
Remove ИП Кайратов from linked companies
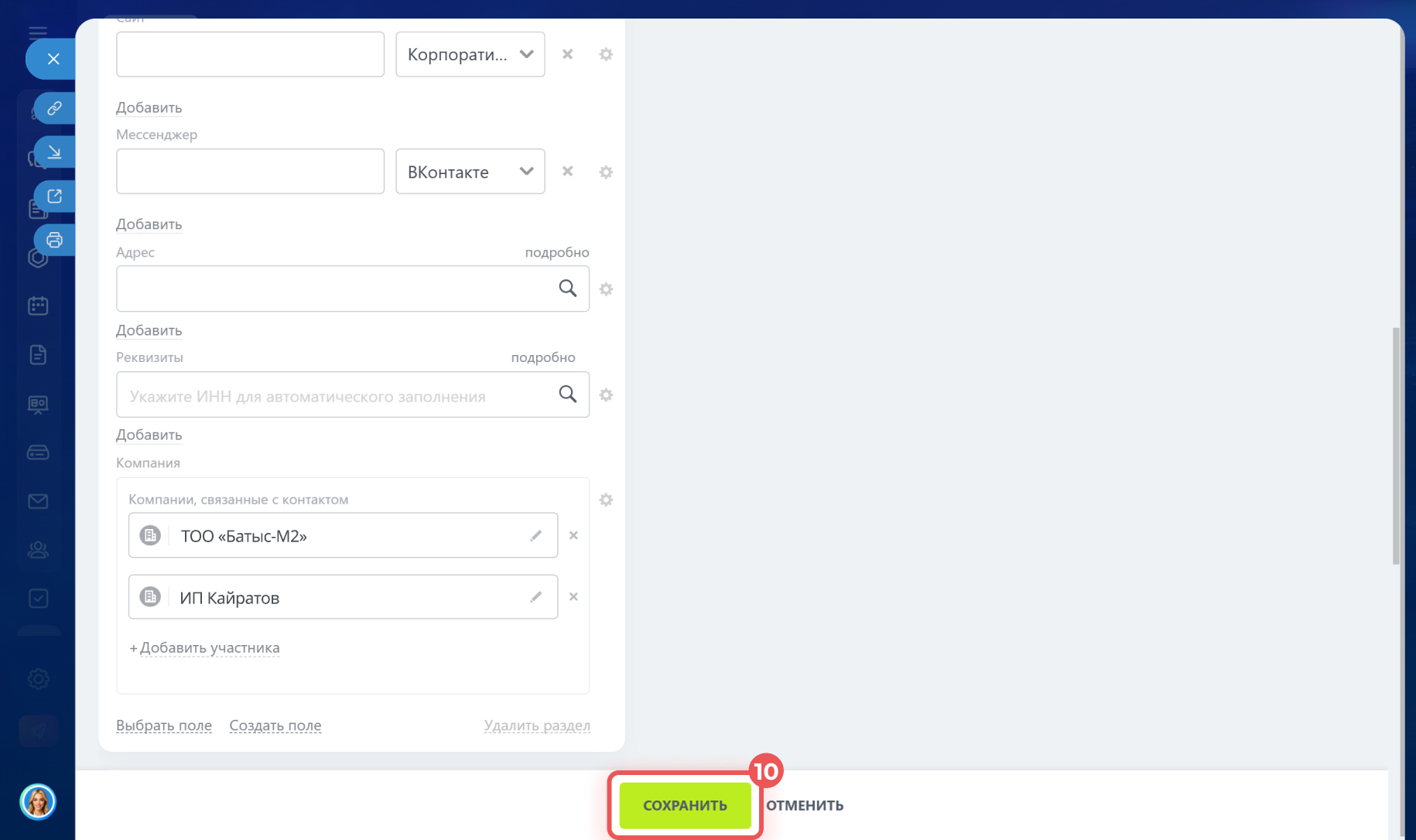click(x=573, y=597)
